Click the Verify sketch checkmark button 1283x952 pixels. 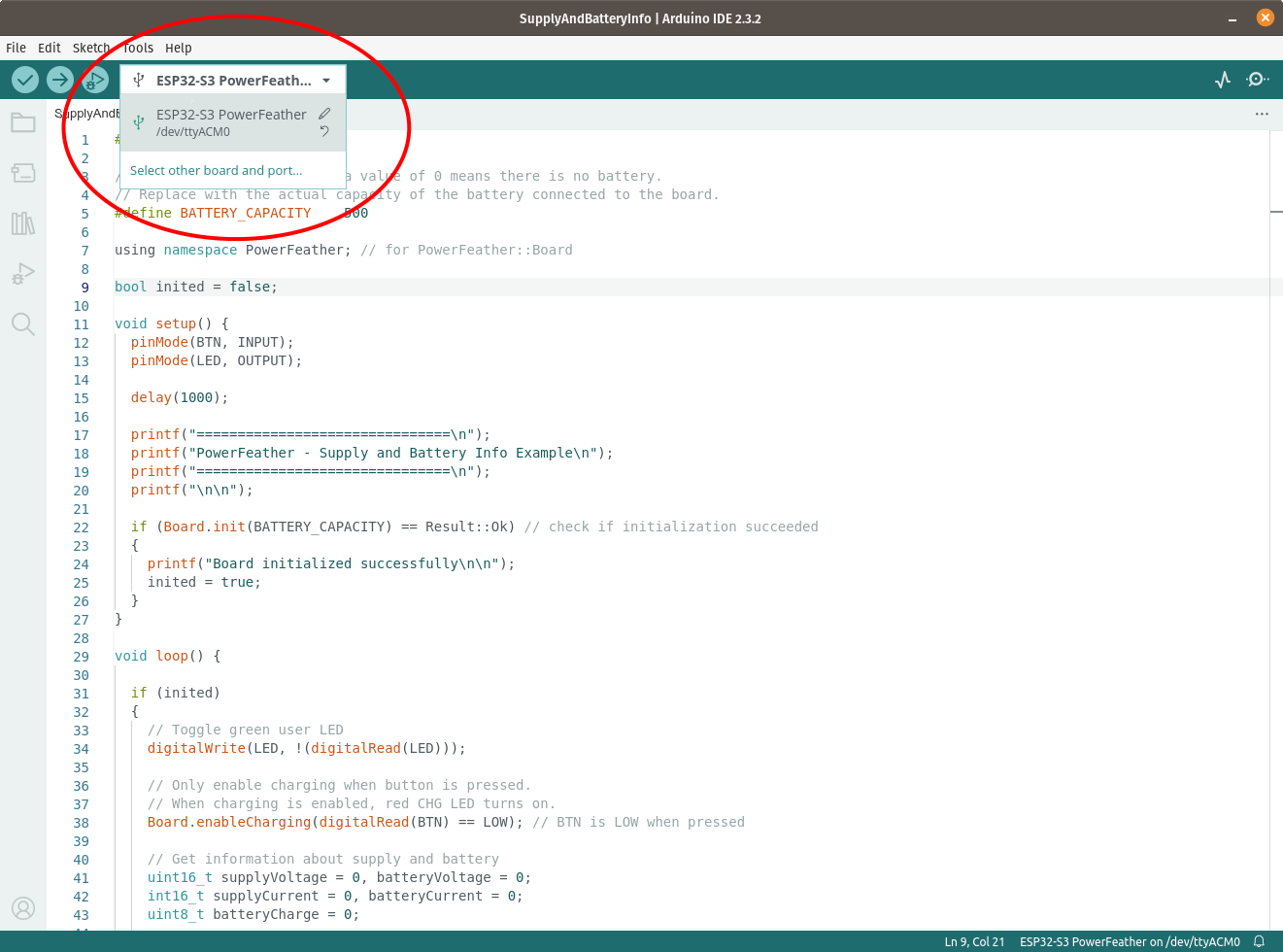[x=25, y=80]
